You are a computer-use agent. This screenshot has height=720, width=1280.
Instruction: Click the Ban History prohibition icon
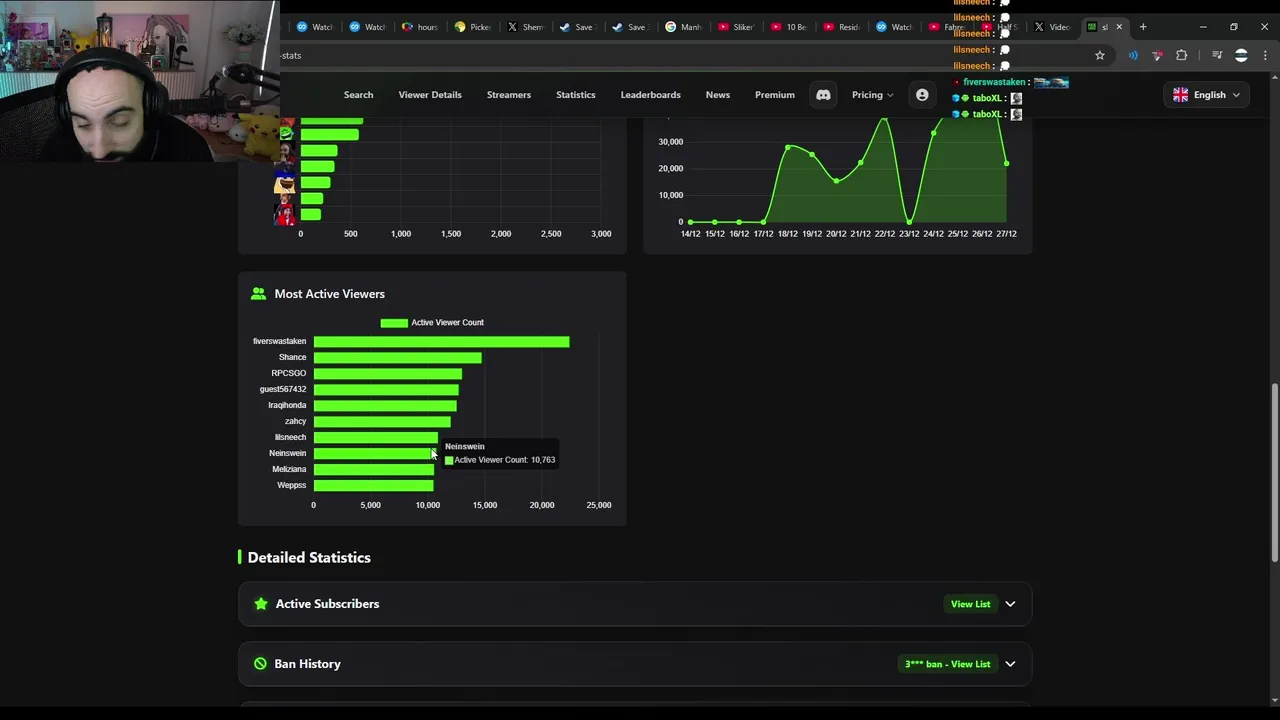pyautogui.click(x=260, y=664)
